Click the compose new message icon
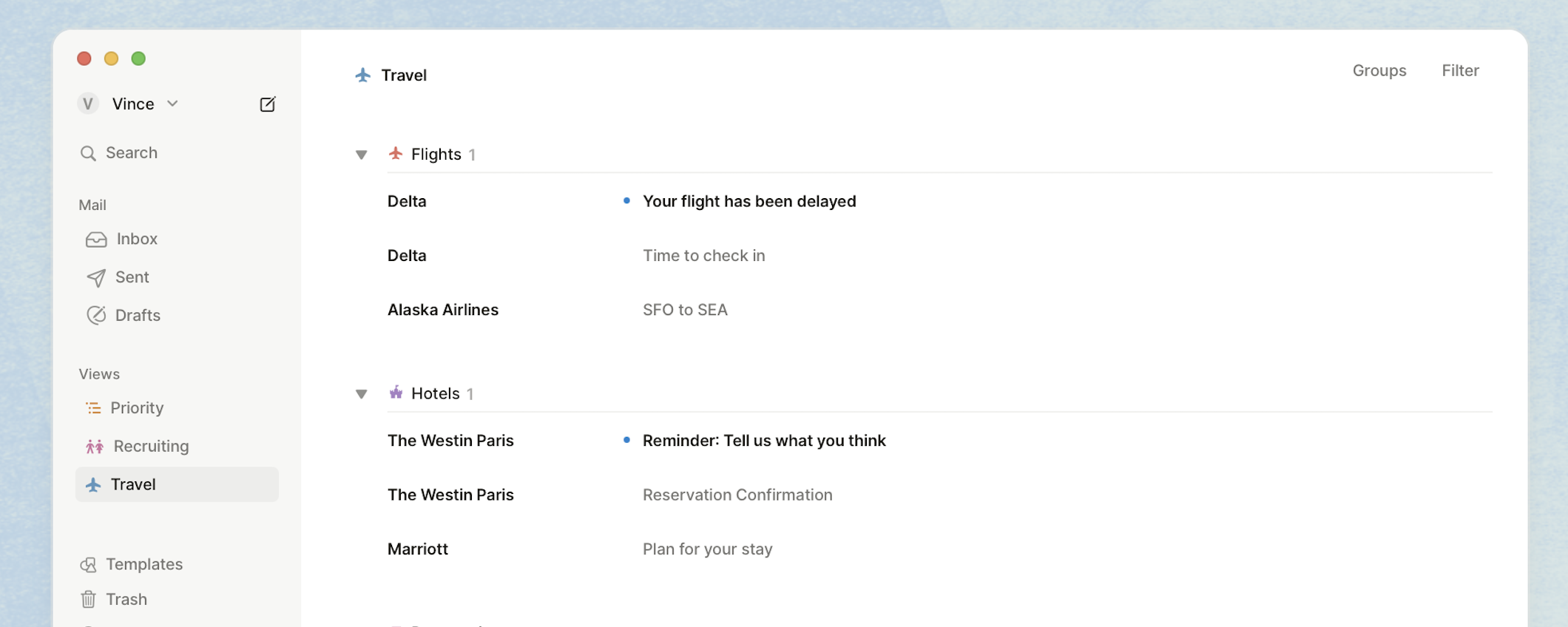The width and height of the screenshot is (1568, 627). tap(268, 104)
